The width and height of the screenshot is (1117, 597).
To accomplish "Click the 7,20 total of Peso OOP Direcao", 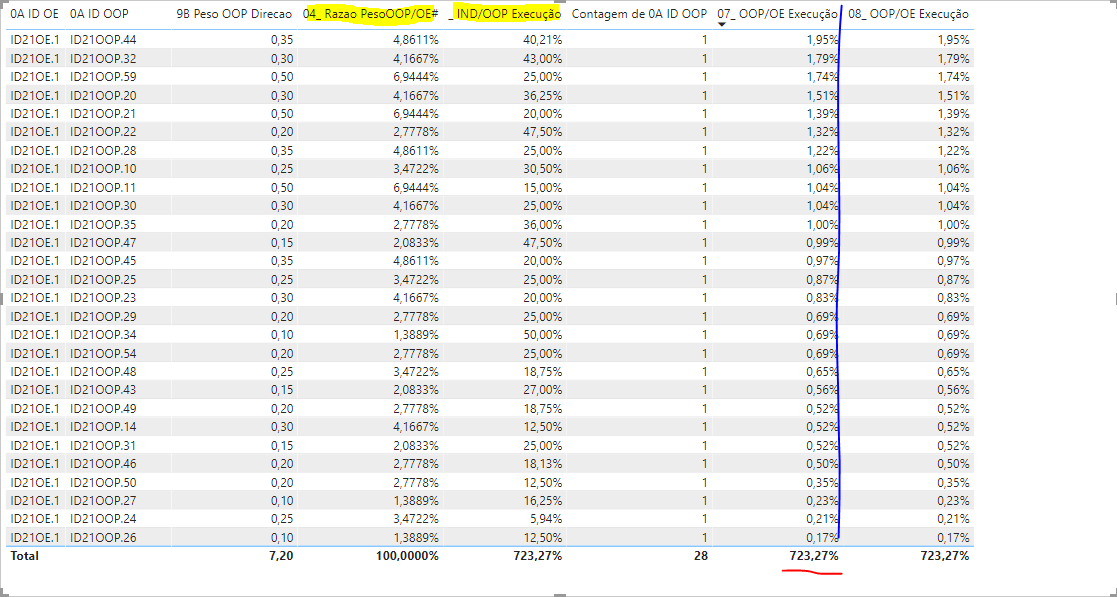I will [x=281, y=556].
